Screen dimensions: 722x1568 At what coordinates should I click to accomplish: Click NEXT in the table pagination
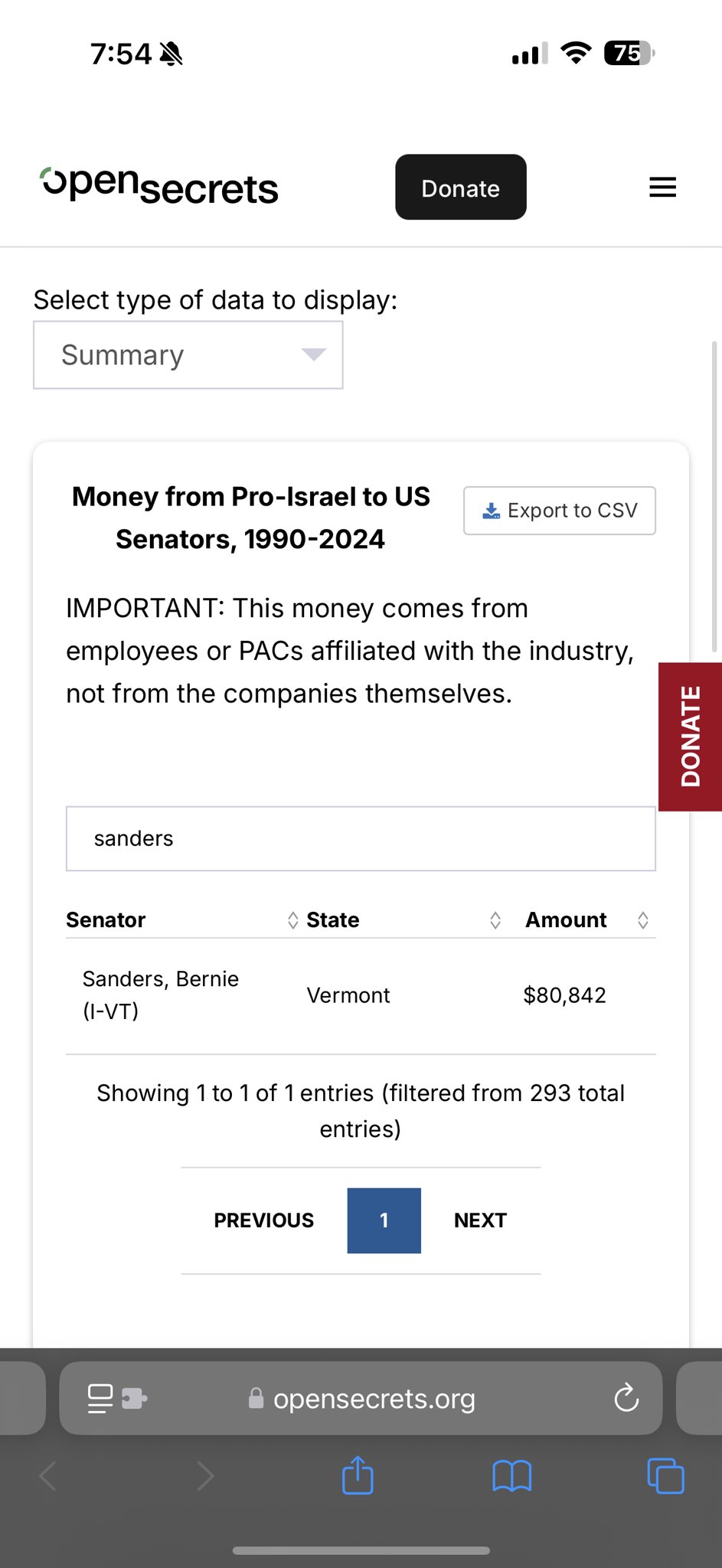pyautogui.click(x=480, y=1220)
